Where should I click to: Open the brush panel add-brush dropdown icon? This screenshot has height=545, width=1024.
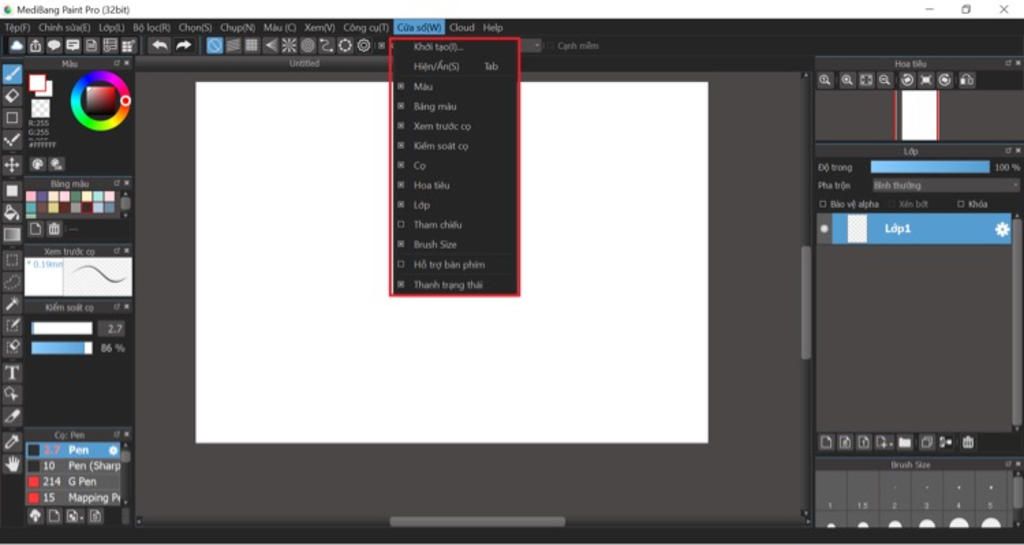pyautogui.click(x=75, y=516)
